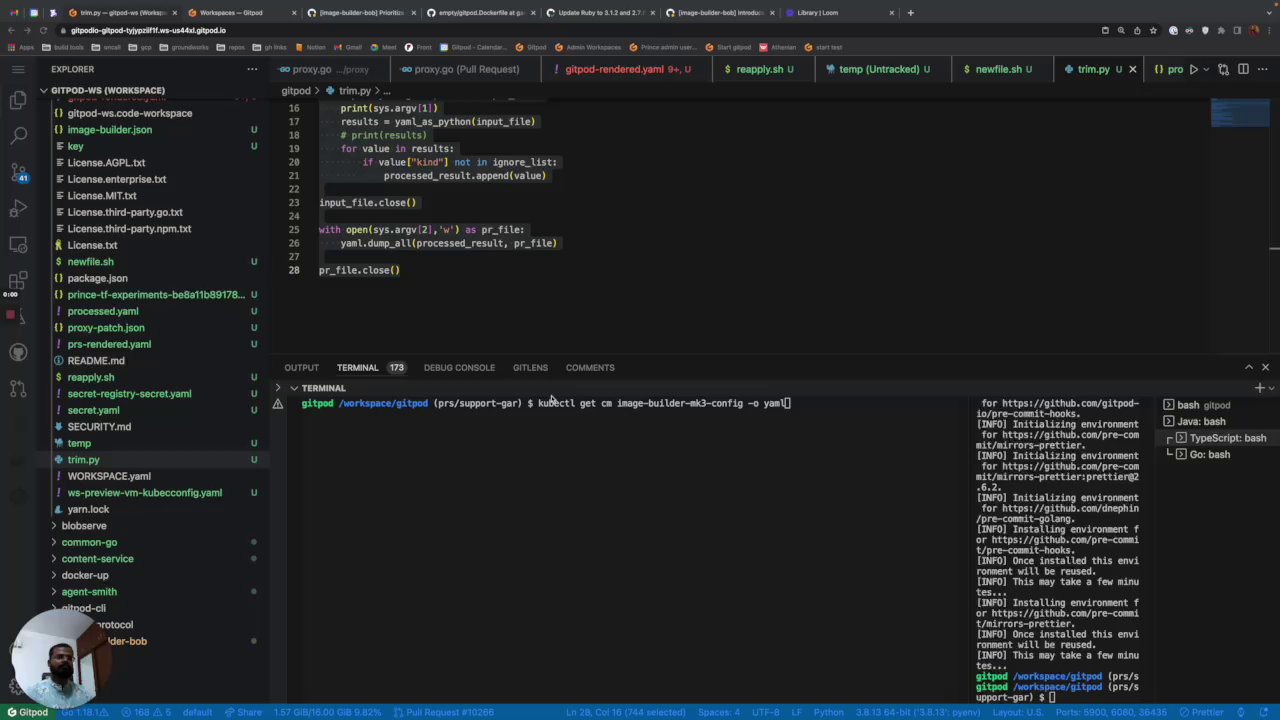Open browser extensions puzzle icon

1221,30
